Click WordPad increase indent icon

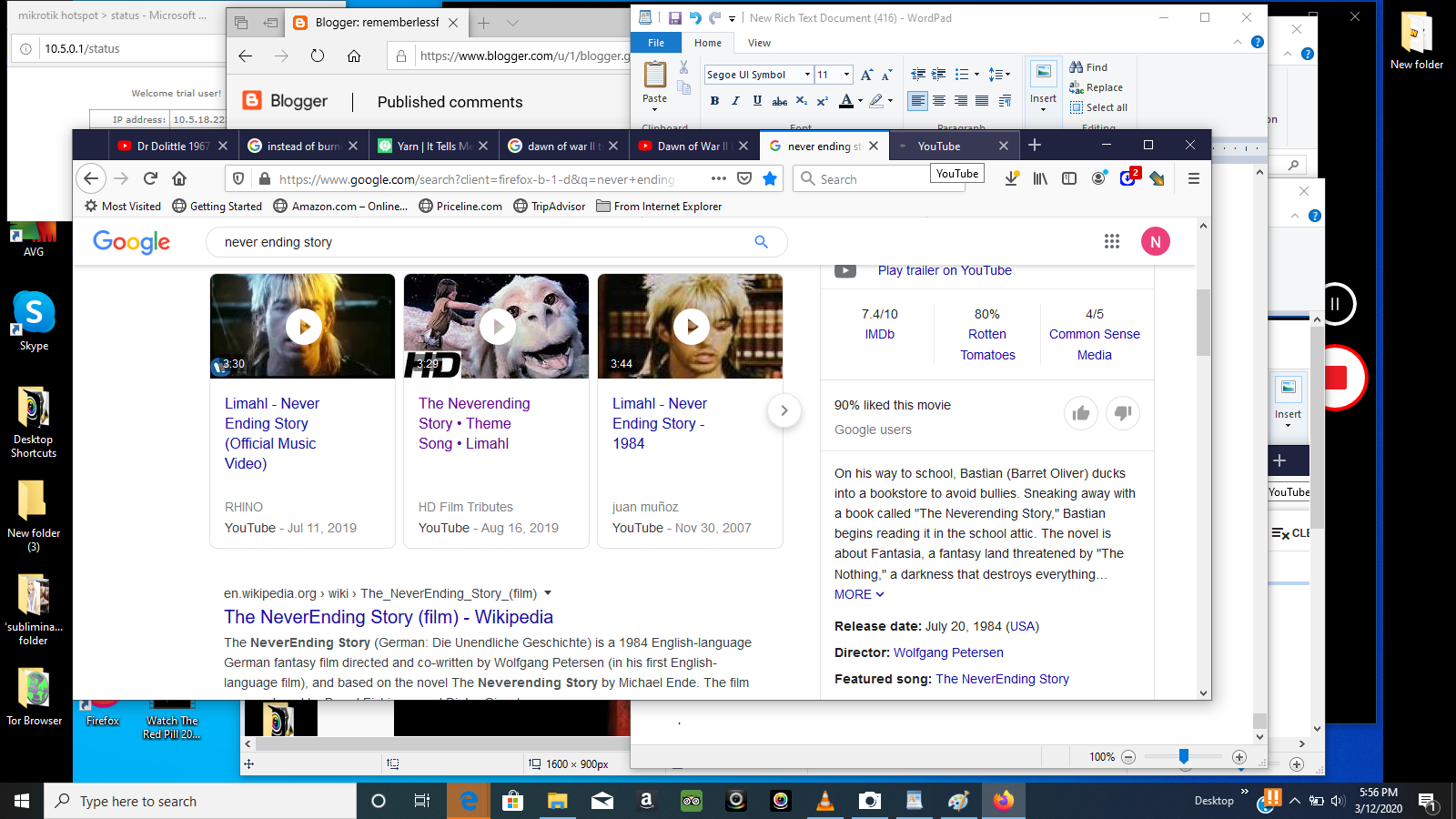[x=938, y=75]
